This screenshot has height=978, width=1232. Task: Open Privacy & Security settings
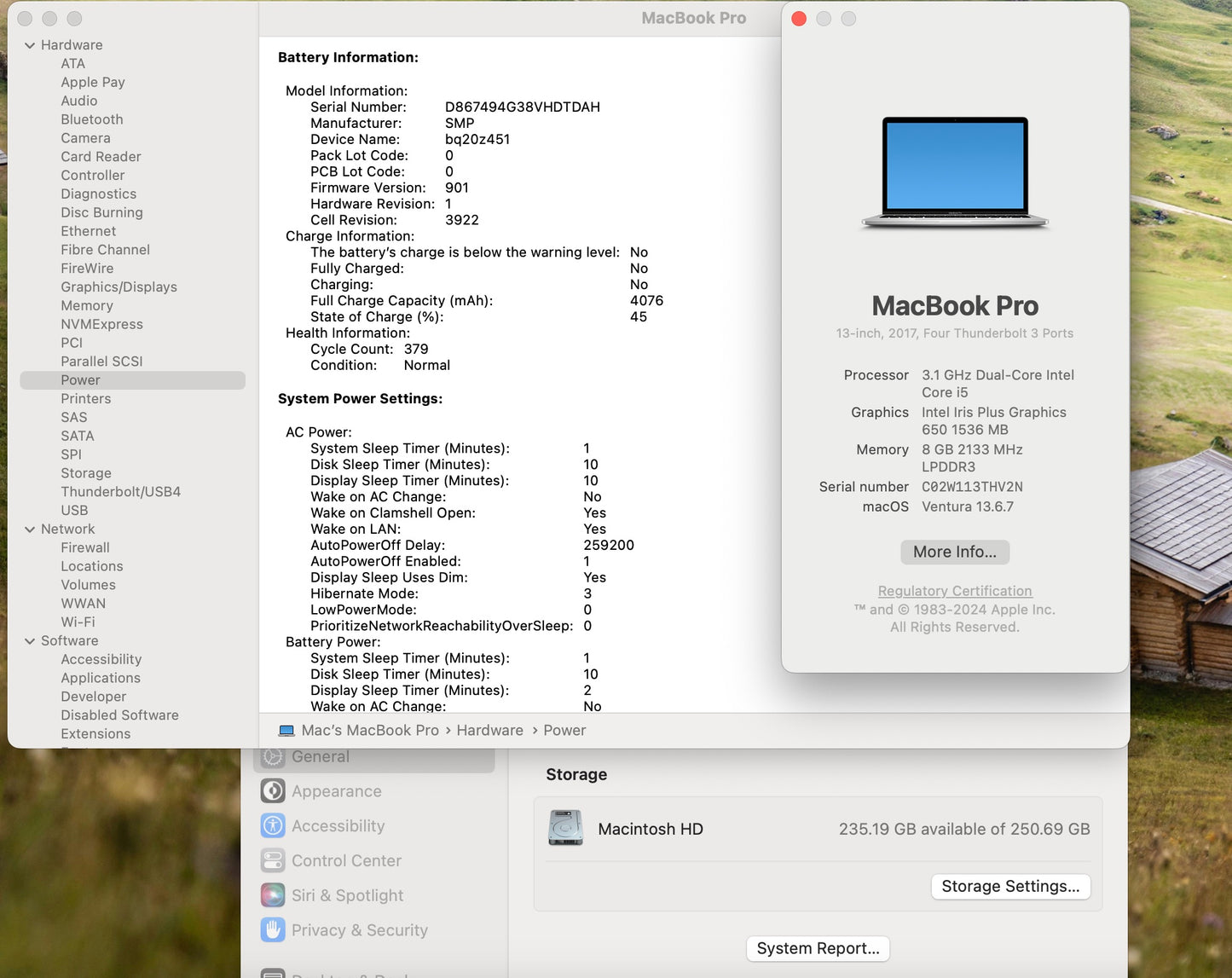359,930
